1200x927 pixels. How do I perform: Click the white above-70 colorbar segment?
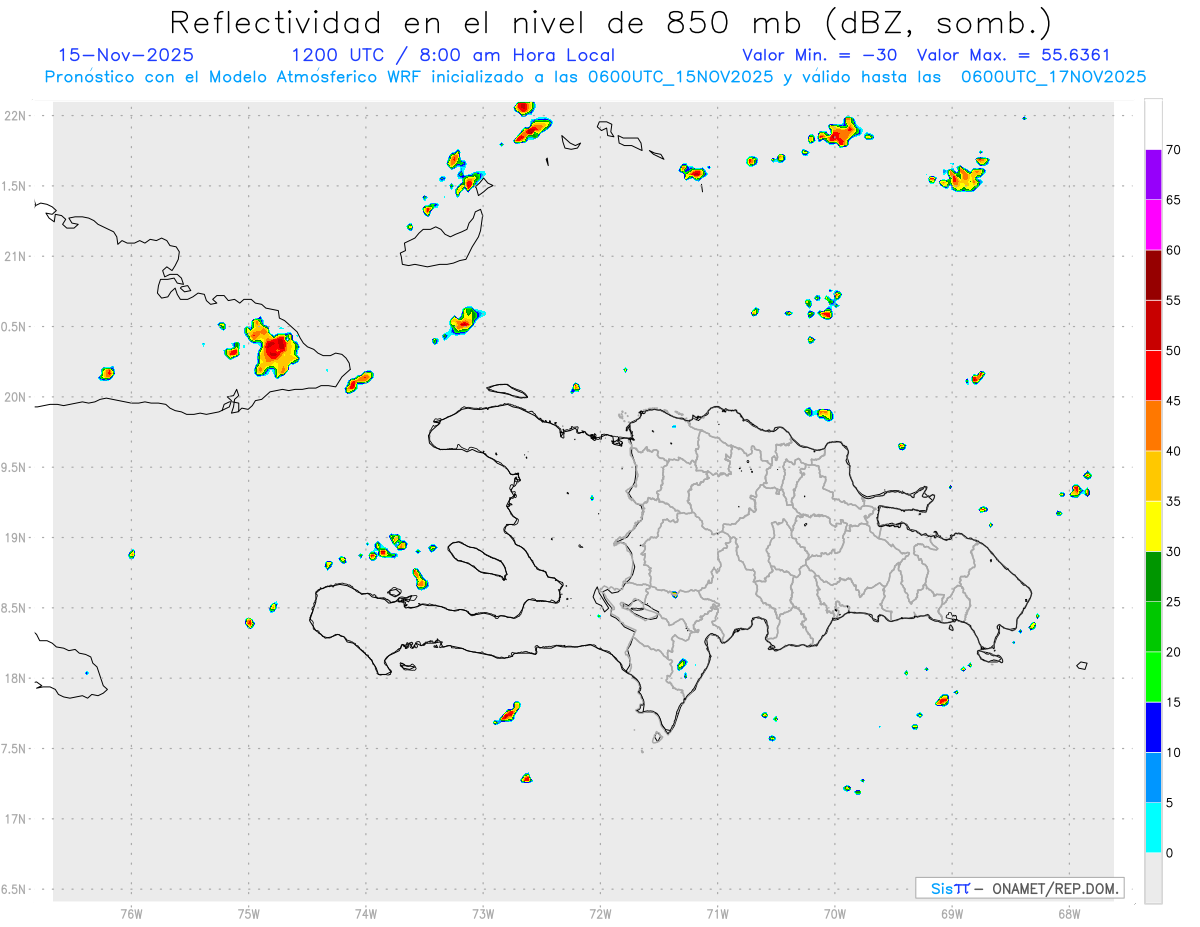[x=1153, y=124]
